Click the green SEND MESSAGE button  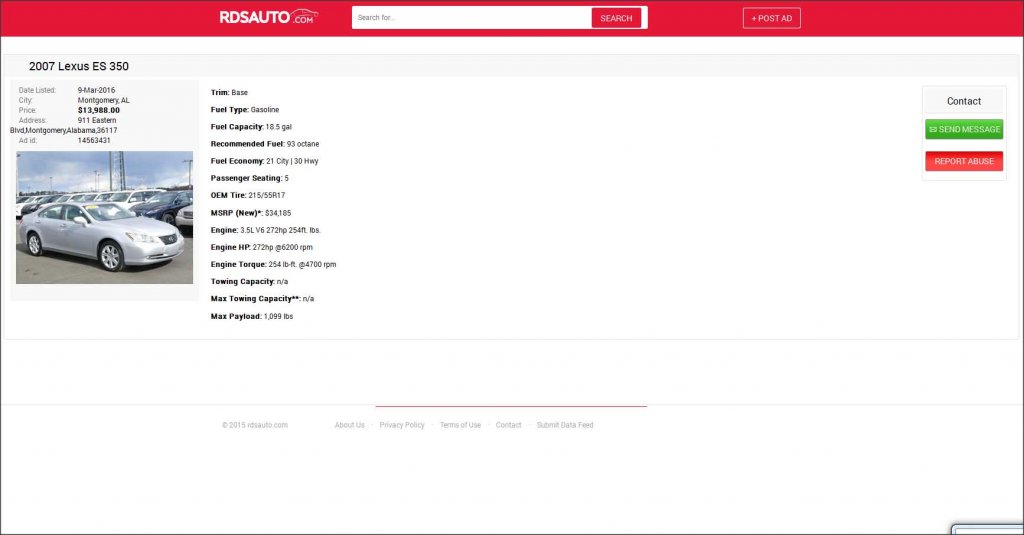pyautogui.click(x=964, y=129)
